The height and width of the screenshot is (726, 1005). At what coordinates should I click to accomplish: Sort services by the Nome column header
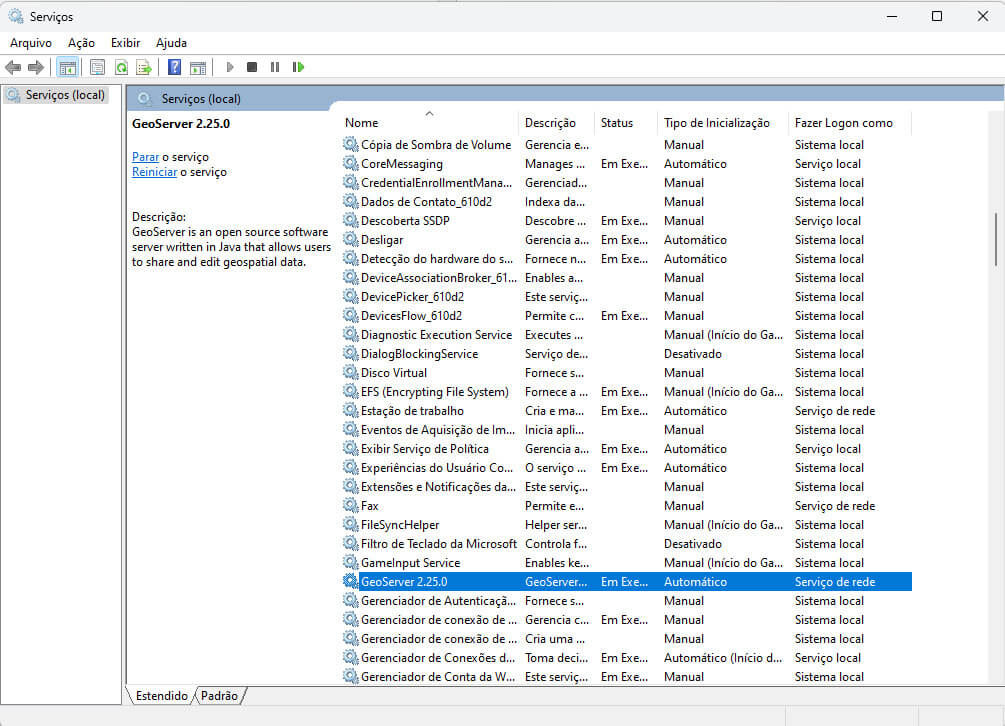point(362,122)
